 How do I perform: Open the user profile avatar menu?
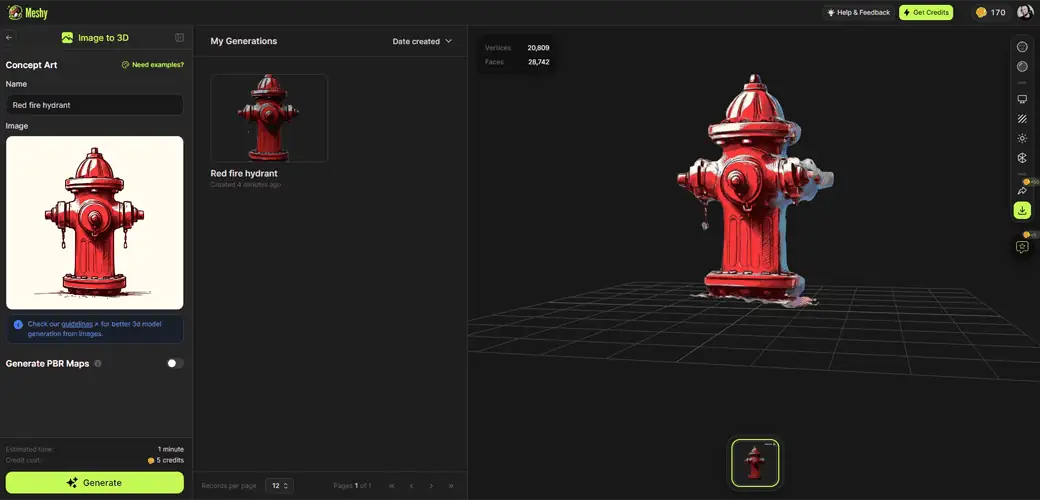pyautogui.click(x=1025, y=12)
